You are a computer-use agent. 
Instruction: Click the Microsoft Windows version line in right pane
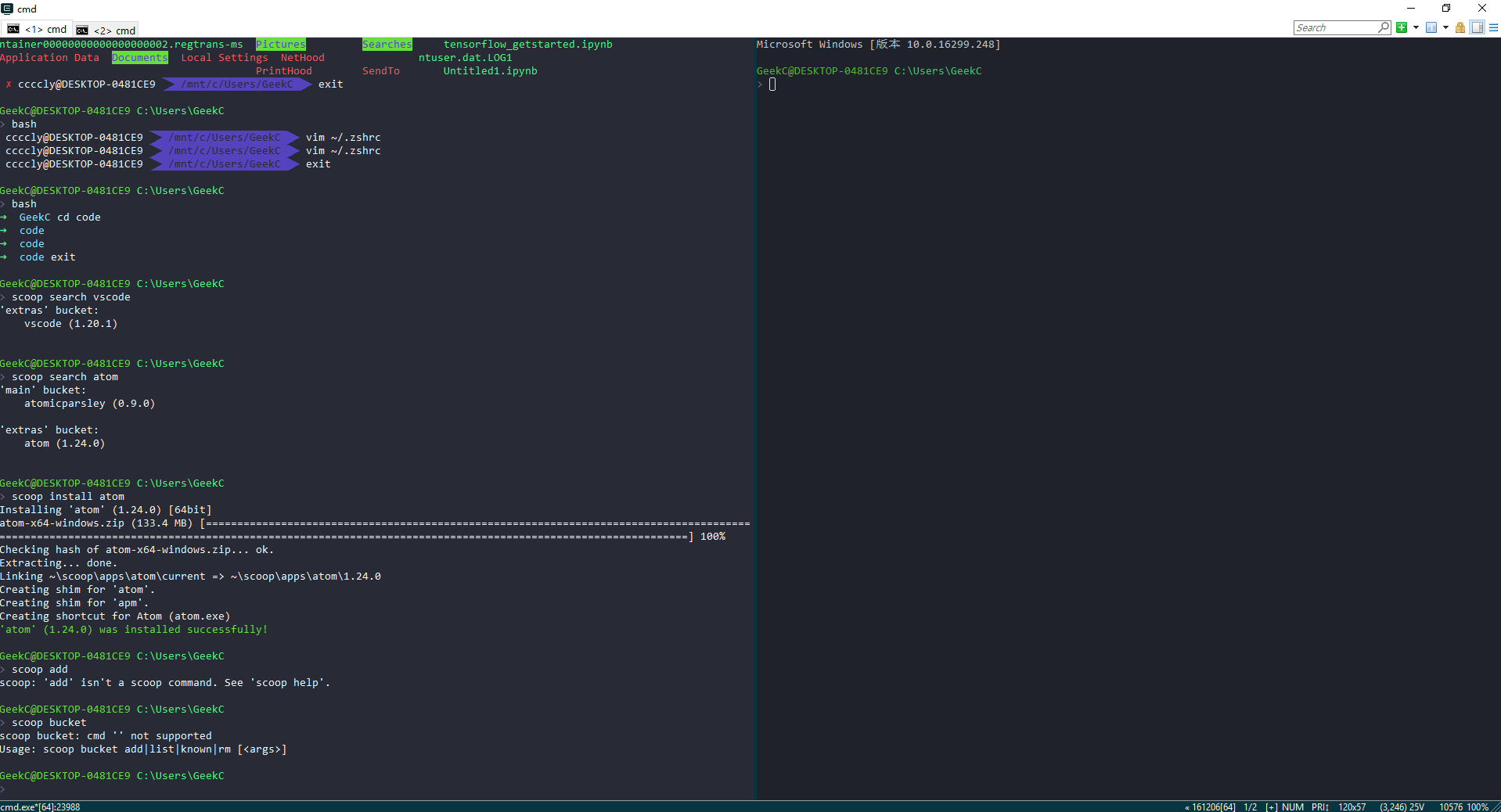(879, 45)
